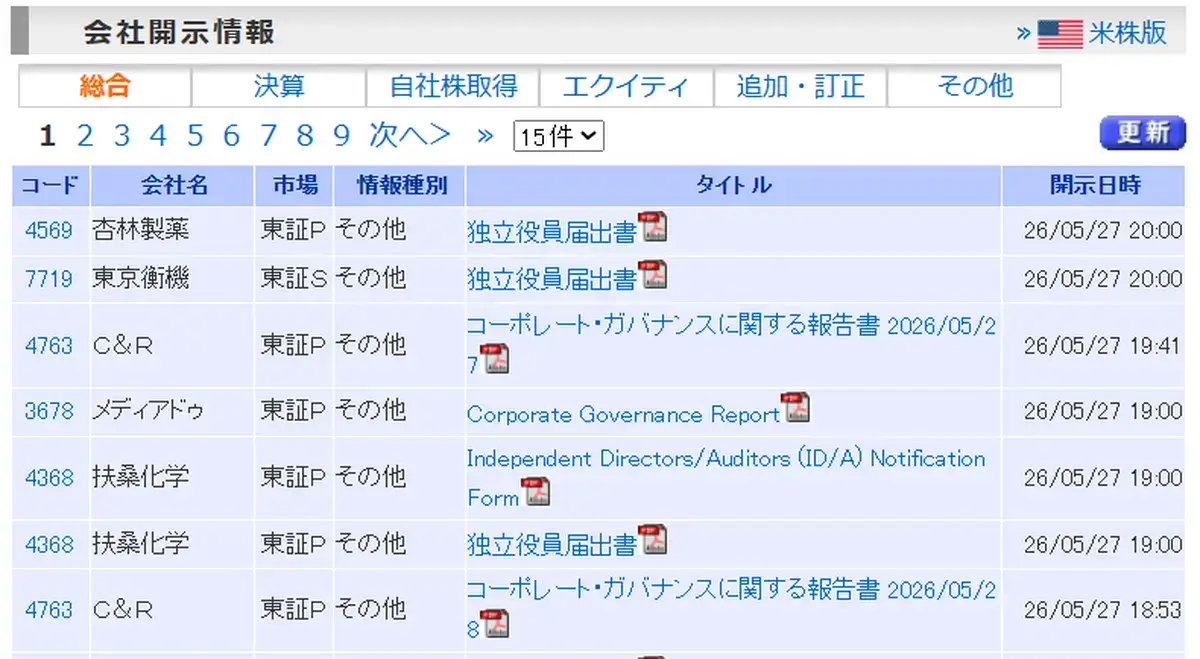Select company name 杏林製薬
The image size is (1200, 659).
[141, 230]
